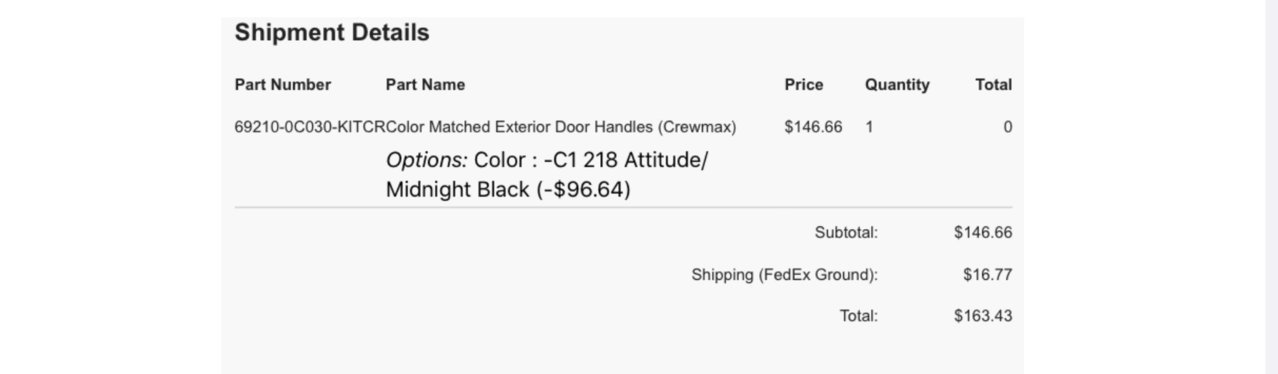This screenshot has width=1278, height=374.
Task: Click the Total column header
Action: click(x=993, y=85)
